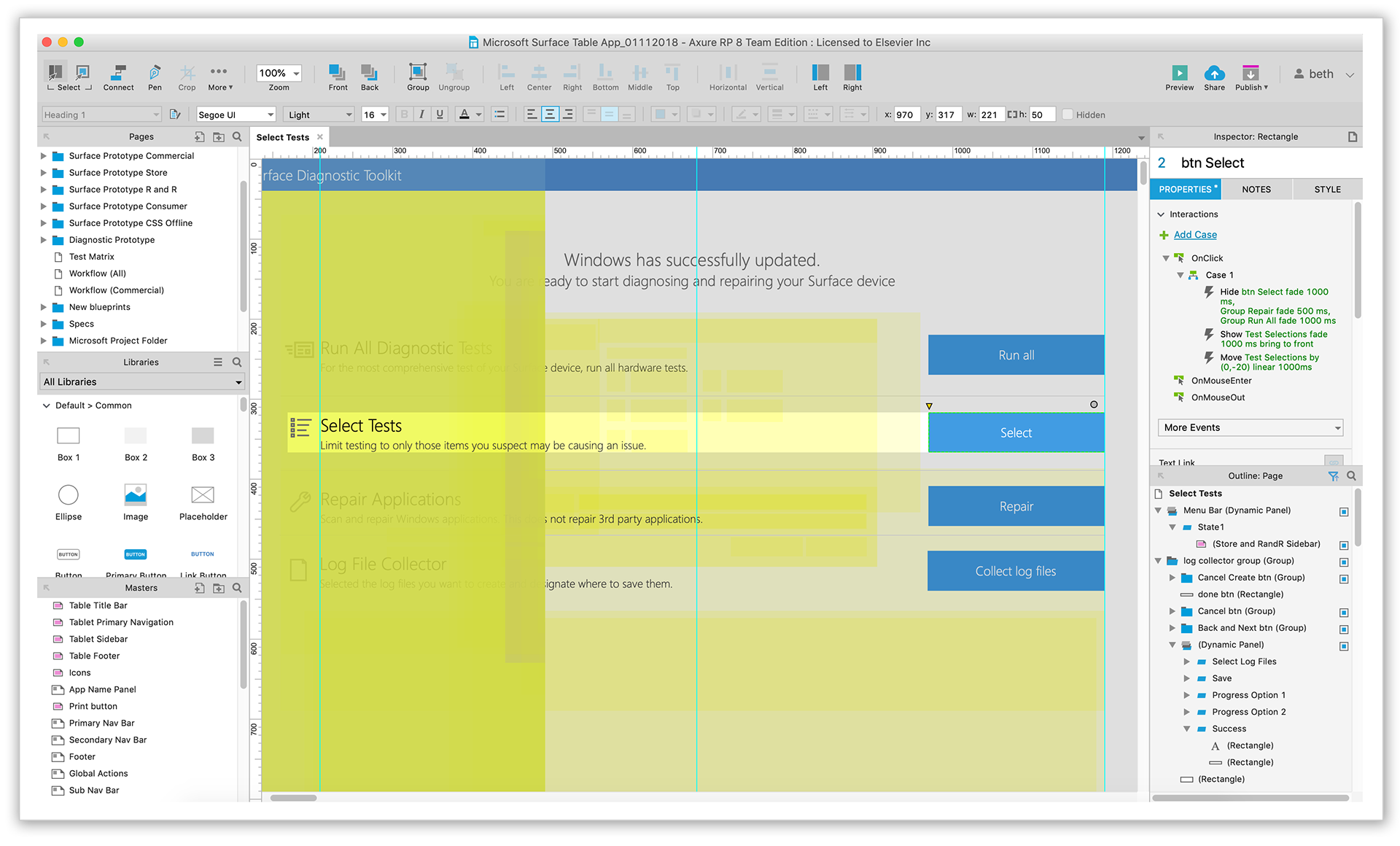Open the line color picker

746,115
